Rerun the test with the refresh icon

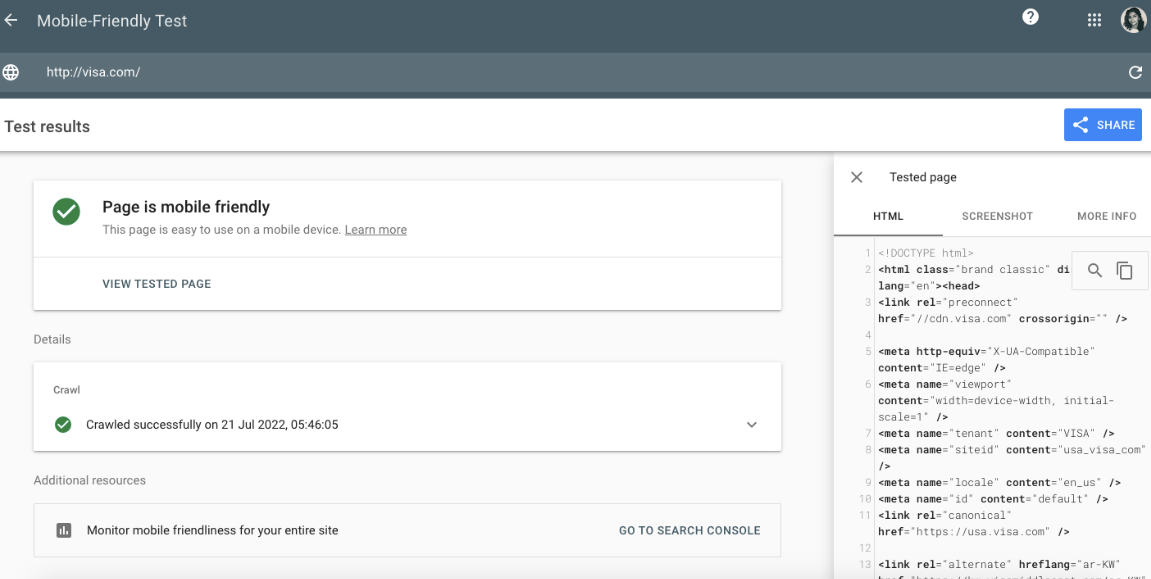[1135, 72]
